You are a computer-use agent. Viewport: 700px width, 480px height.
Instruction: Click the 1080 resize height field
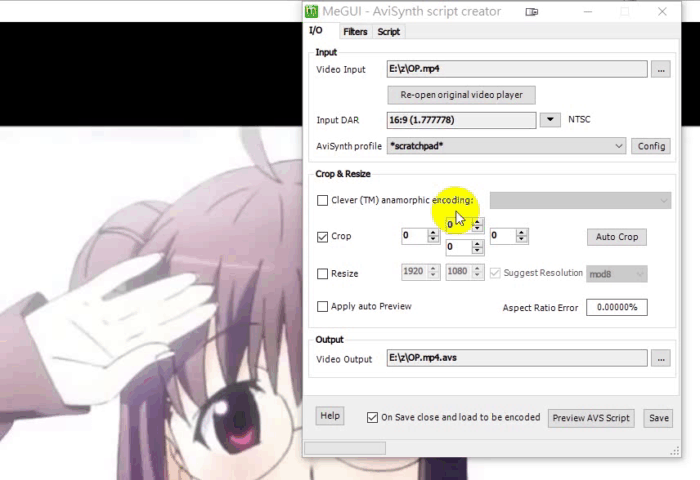459,272
